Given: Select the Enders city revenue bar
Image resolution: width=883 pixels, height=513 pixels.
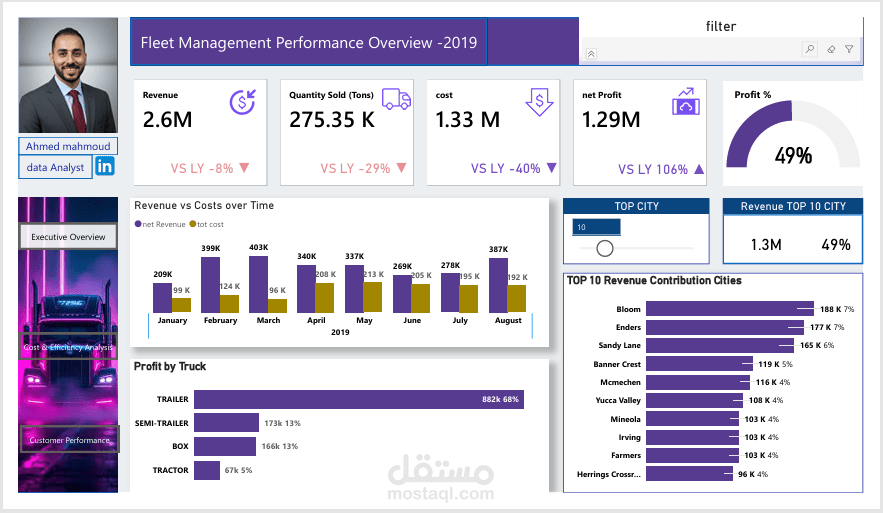Looking at the screenshot, I should 725,327.
